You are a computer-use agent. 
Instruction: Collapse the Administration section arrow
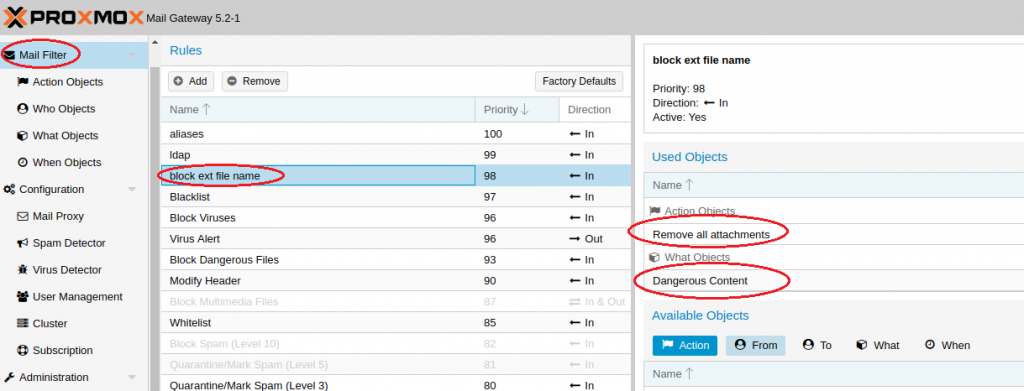click(x=132, y=377)
